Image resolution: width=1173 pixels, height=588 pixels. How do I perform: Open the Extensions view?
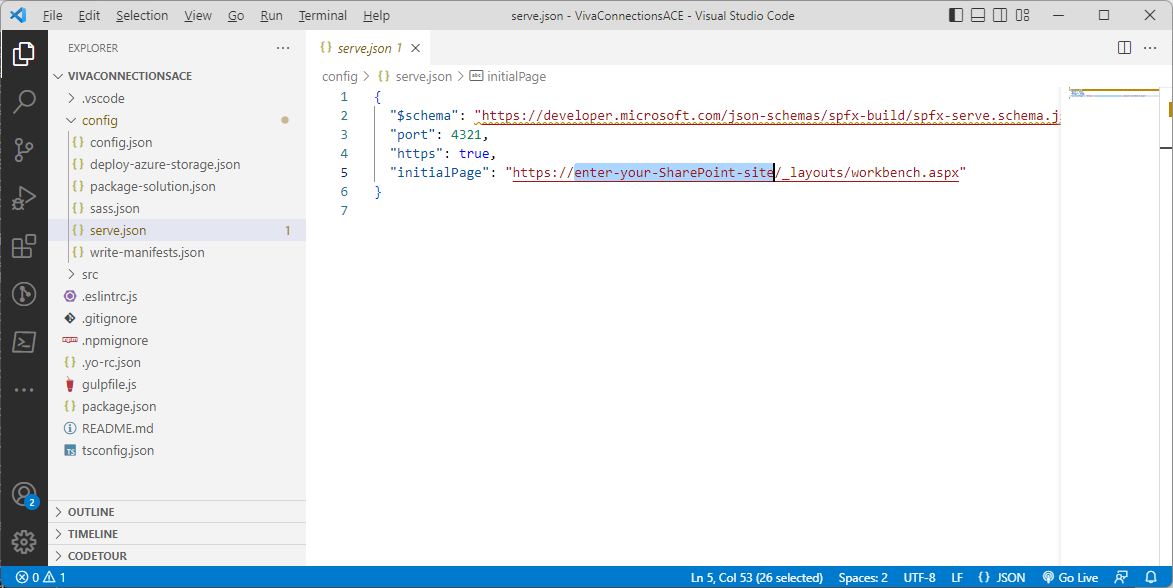[24, 246]
